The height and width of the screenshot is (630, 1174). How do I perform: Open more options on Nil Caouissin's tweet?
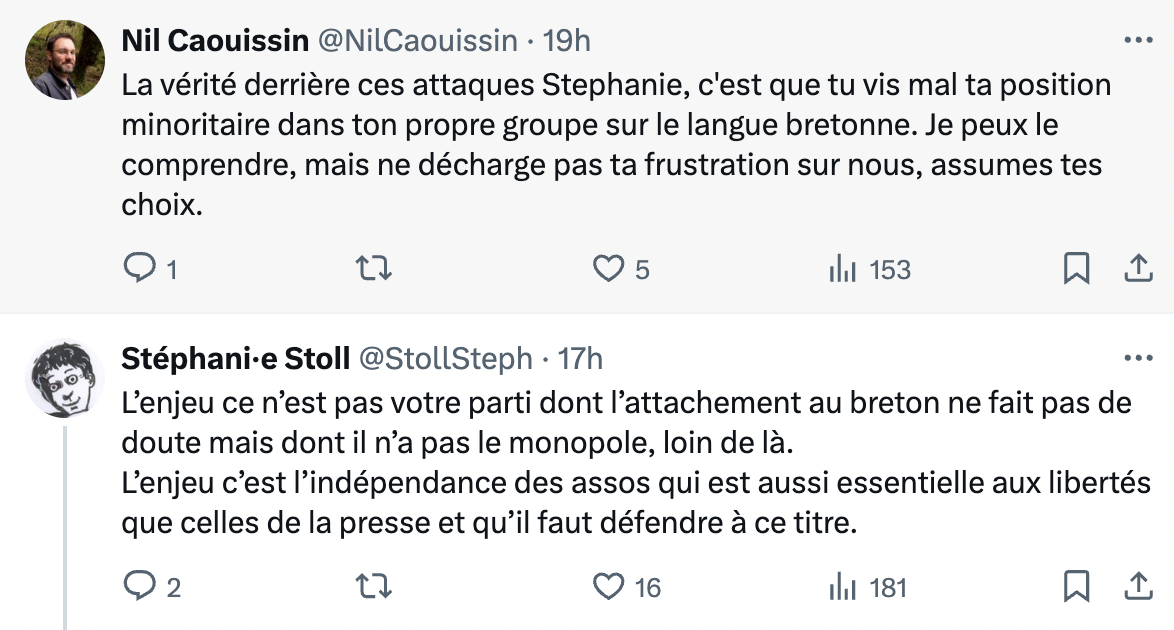point(1139,41)
